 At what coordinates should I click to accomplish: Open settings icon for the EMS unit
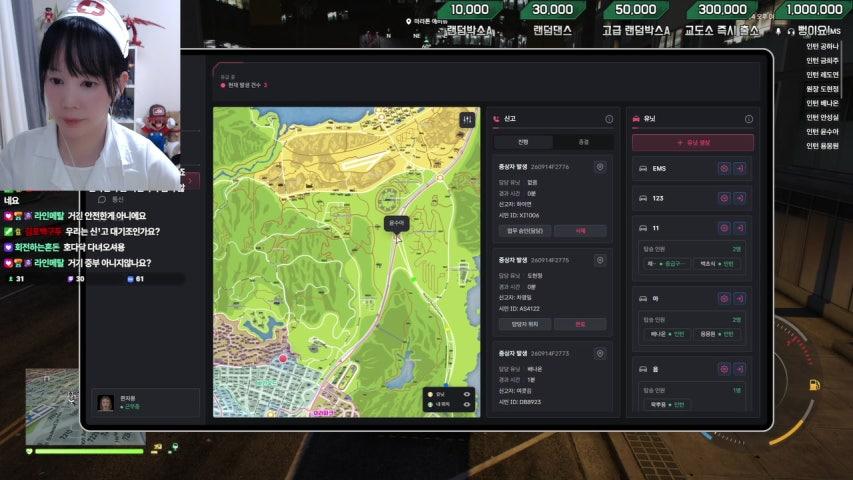tap(724, 169)
